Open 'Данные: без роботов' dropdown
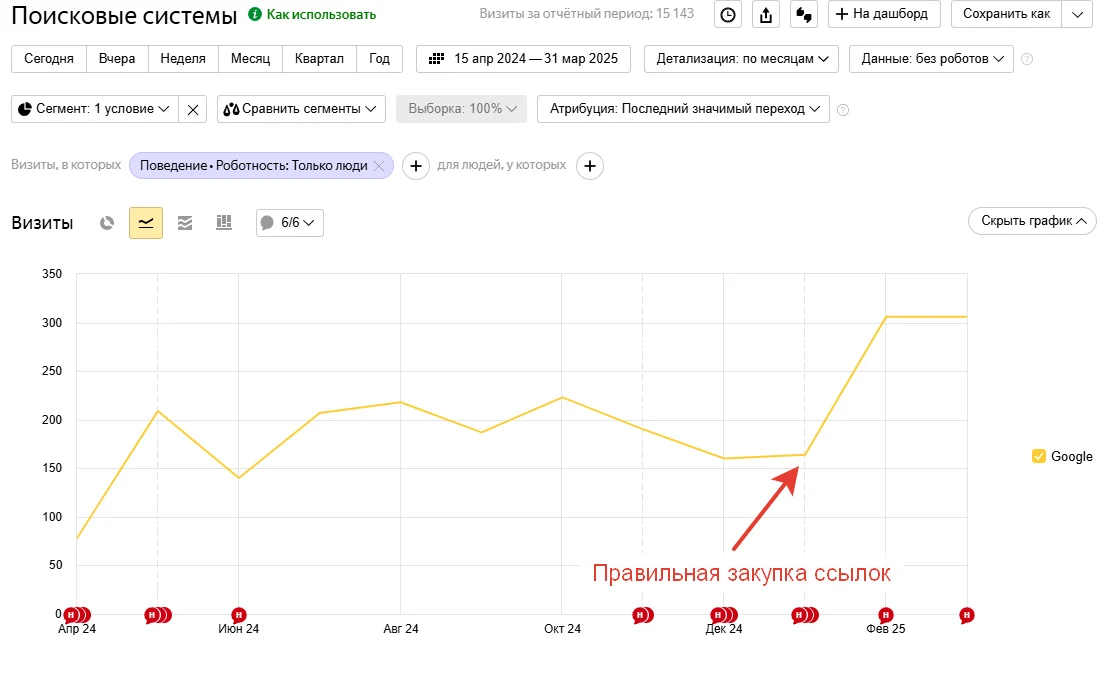 930,59
